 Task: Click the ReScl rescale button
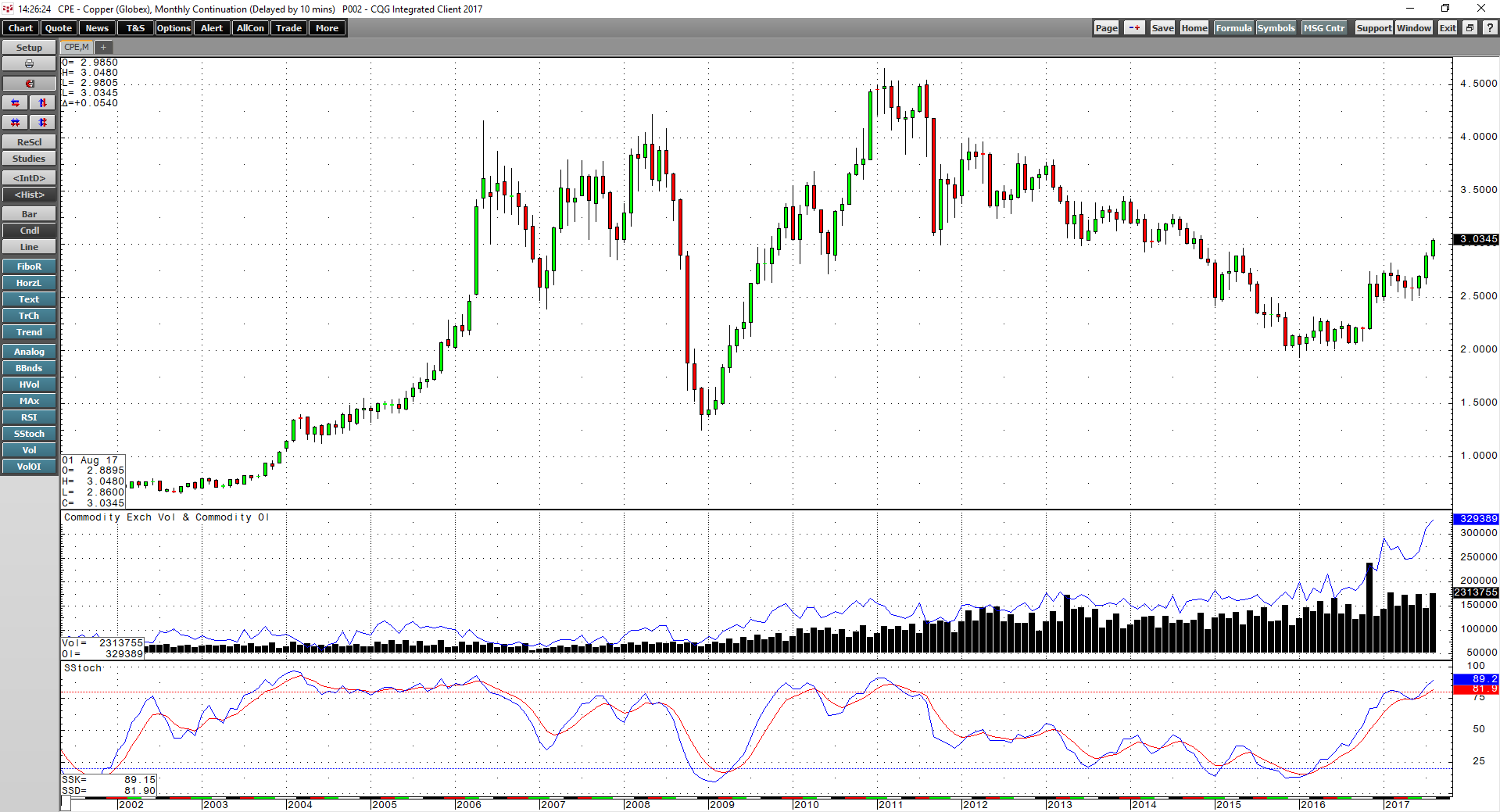tap(29, 141)
